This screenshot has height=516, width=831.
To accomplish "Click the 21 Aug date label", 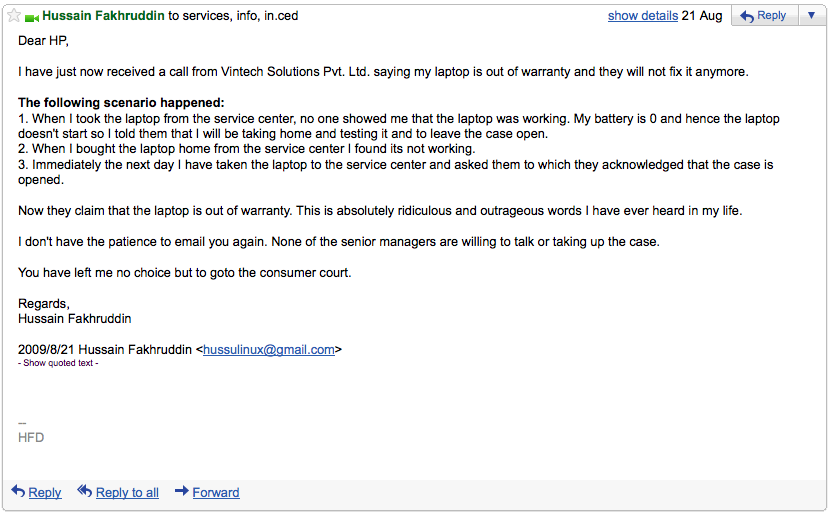I will pos(702,16).
